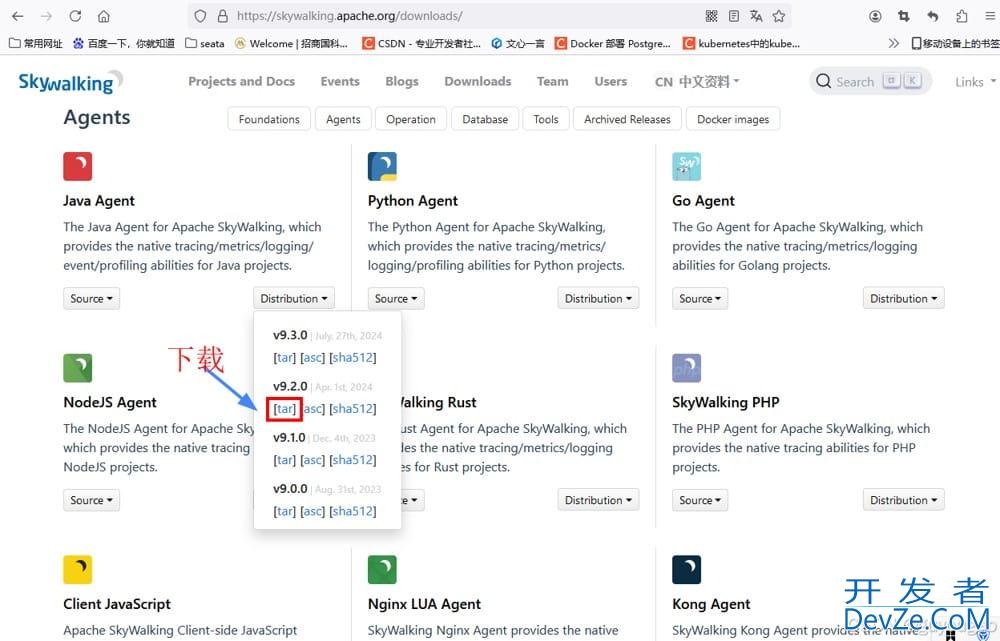Download v9.0.0 tar file
Screen dimensions: 1000x641
pos(284,511)
